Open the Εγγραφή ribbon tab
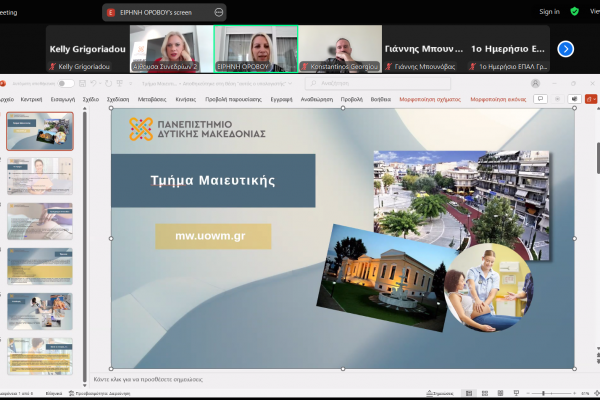The height and width of the screenshot is (400, 600). tap(281, 99)
